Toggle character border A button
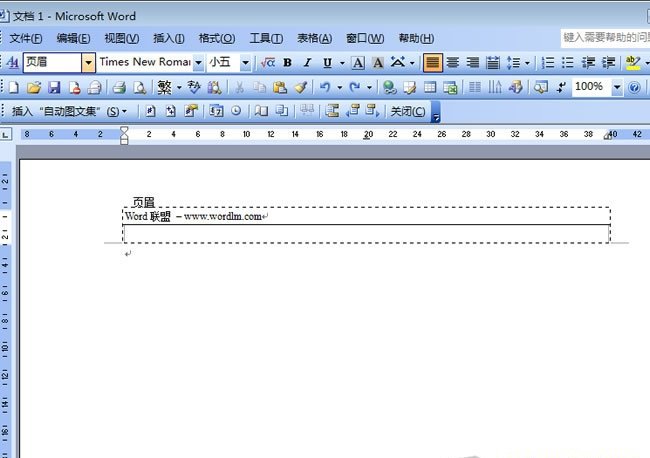 coord(358,63)
